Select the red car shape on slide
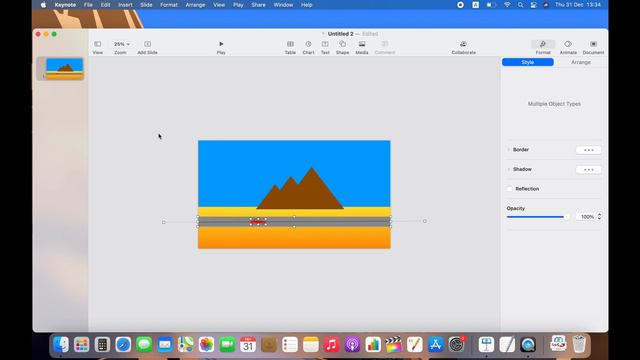Viewport: 640px width, 360px height. (258, 222)
